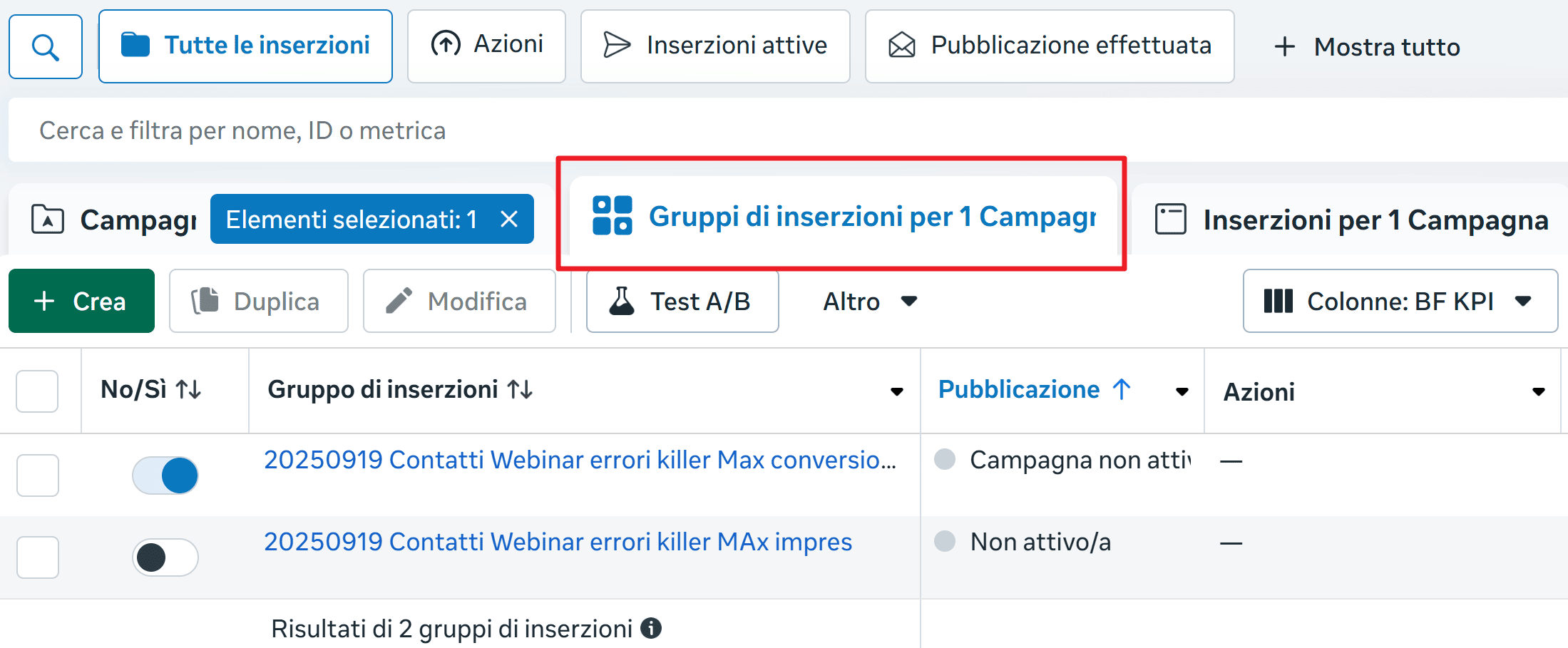Screen dimensions: 1568x648
Task: Check the select-all checkbox in the table header
Action: [x=36, y=391]
